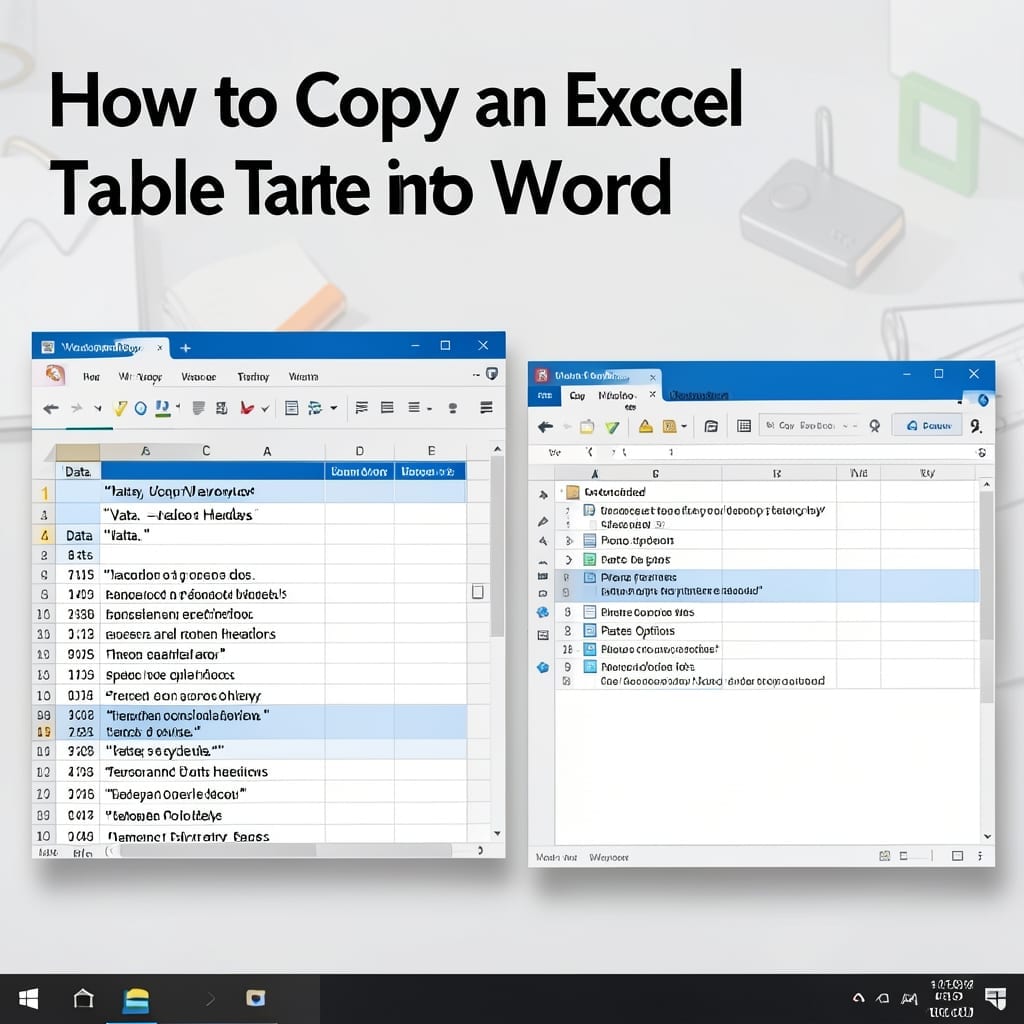This screenshot has width=1024, height=1024.
Task: Tick the small square box beside row 1409
Action: pos(478,592)
